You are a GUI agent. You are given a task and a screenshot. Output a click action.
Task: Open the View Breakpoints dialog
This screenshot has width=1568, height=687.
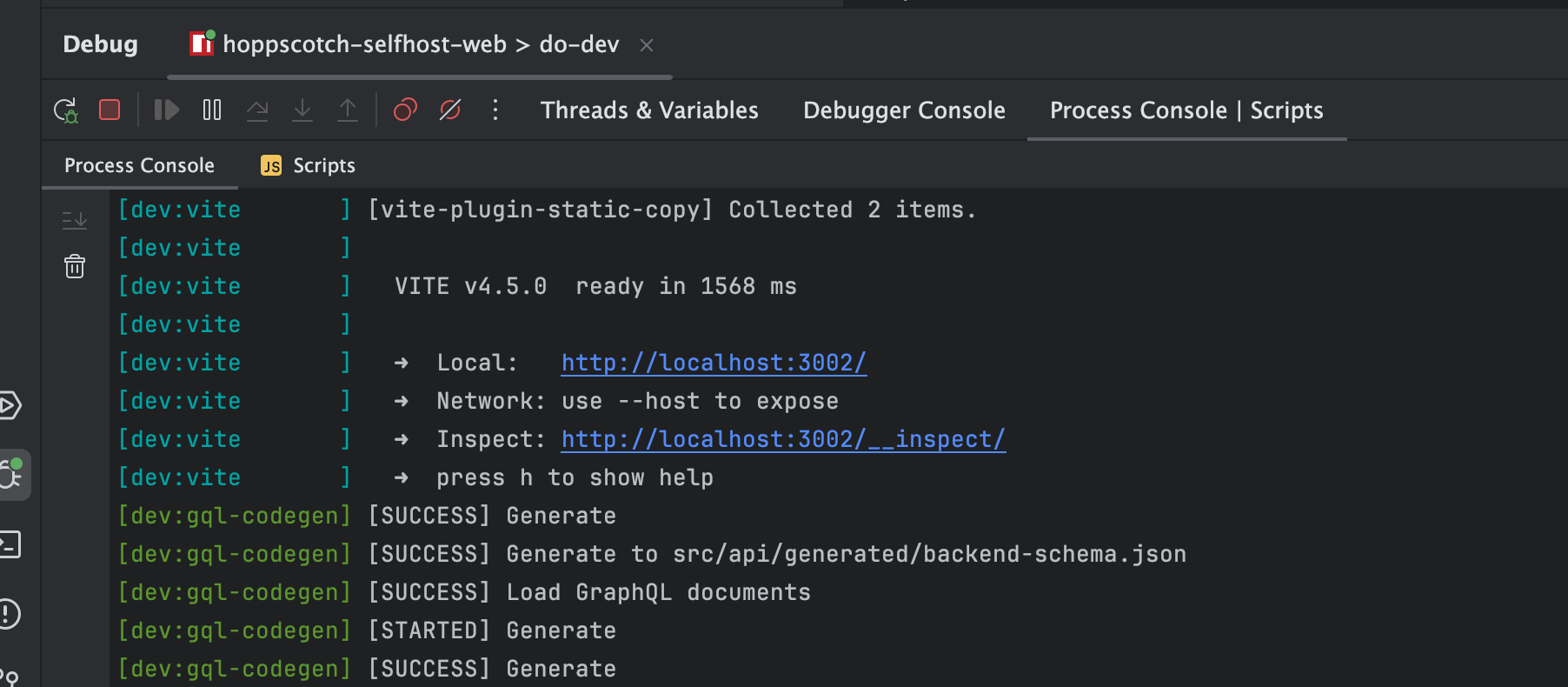coord(405,110)
